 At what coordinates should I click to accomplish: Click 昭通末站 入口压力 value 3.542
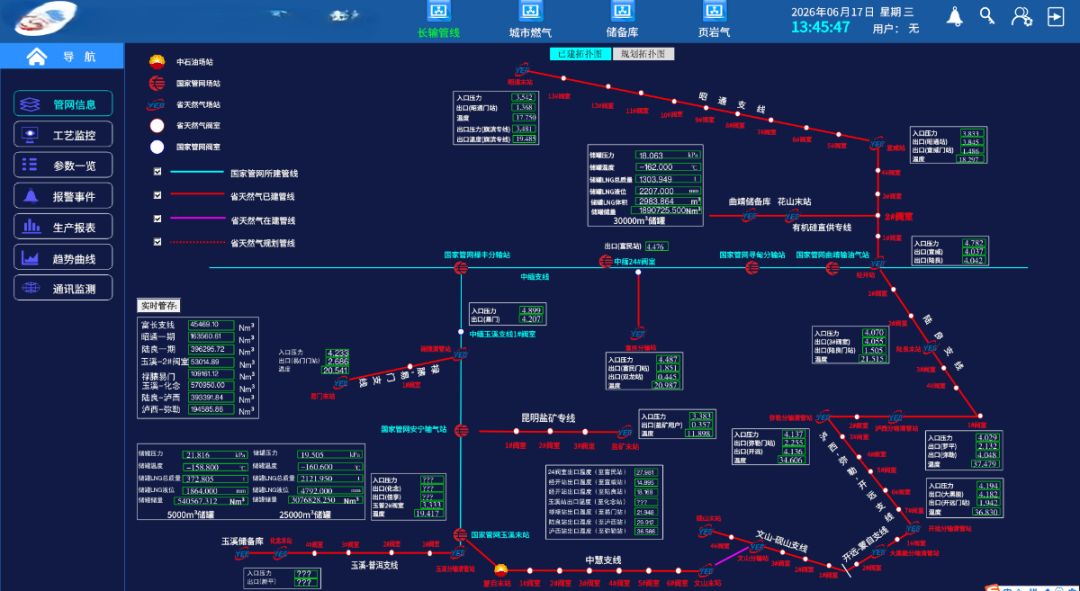click(524, 98)
